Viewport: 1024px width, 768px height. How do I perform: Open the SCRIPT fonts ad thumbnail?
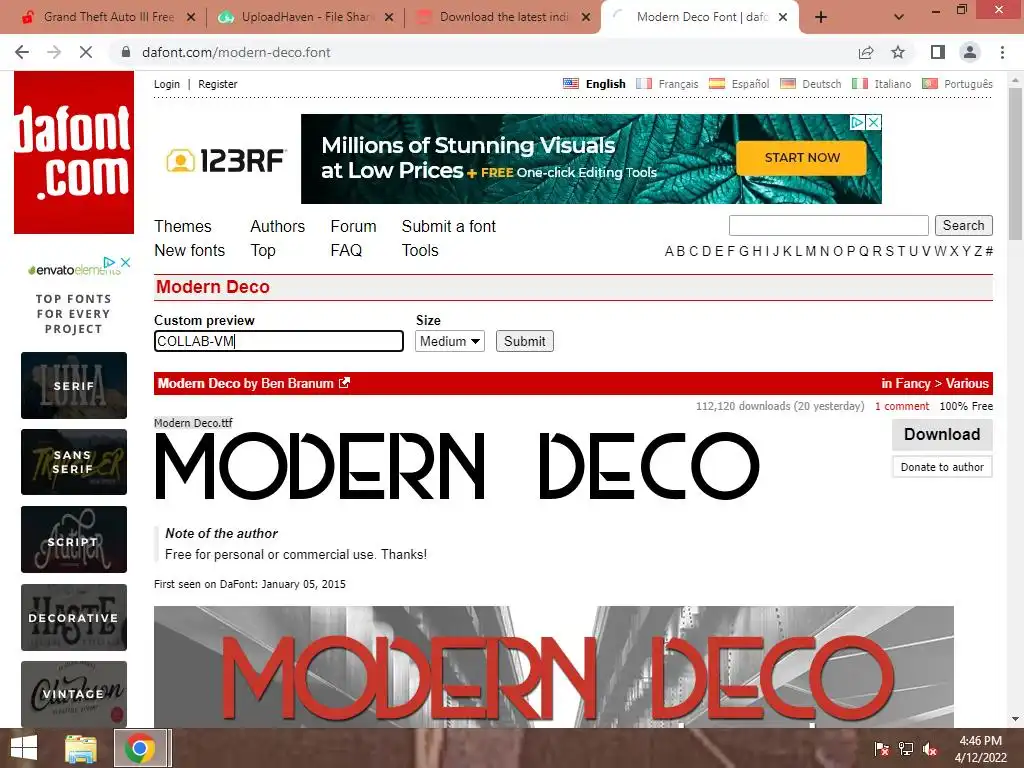(74, 539)
